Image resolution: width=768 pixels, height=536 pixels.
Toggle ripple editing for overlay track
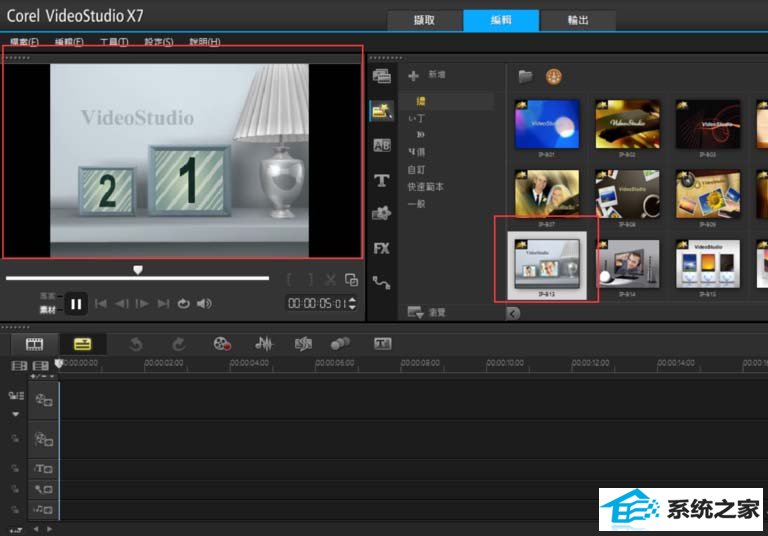(15, 439)
